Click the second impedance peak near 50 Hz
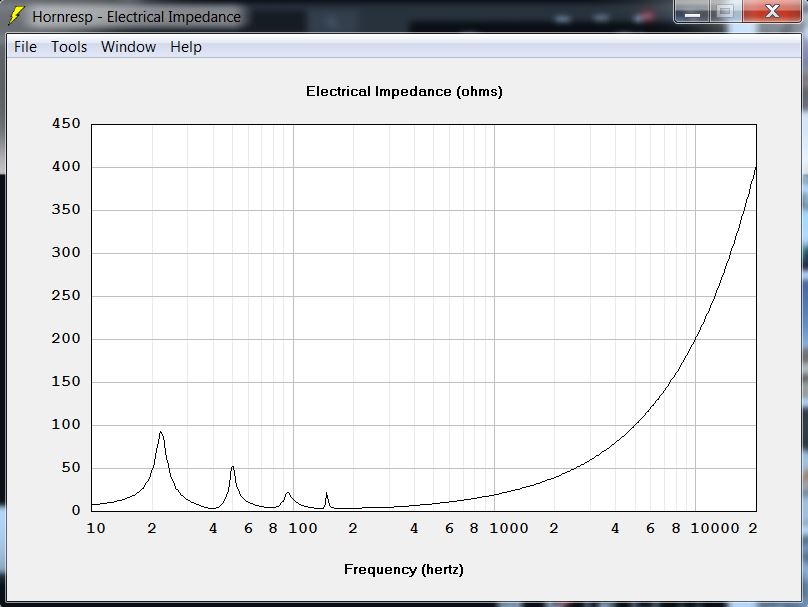Viewport: 808px width, 607px height. 232,468
